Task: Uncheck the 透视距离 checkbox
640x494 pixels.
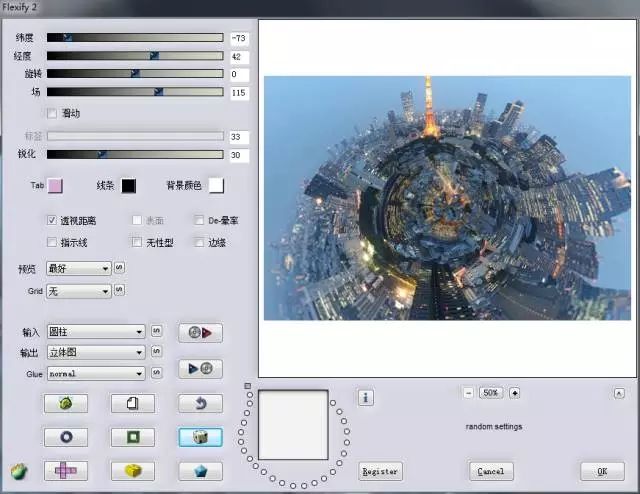Action: (52, 219)
